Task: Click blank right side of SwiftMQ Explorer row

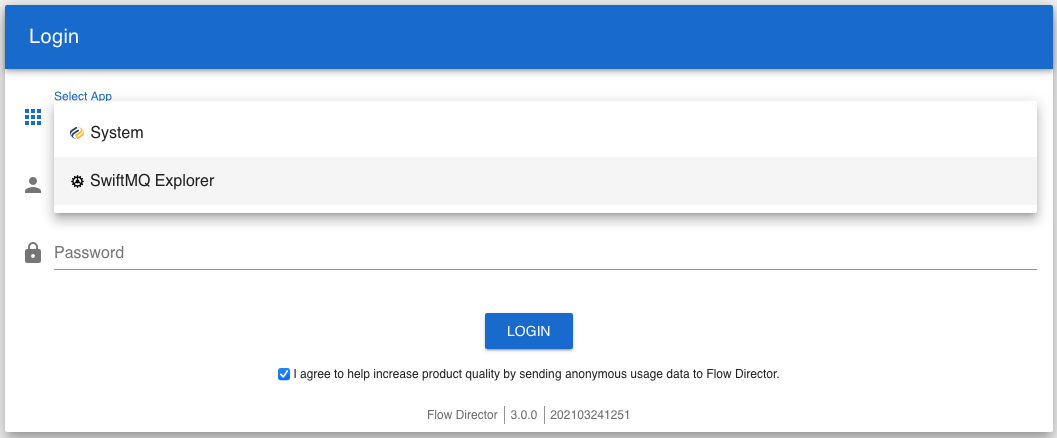Action: click(700, 181)
